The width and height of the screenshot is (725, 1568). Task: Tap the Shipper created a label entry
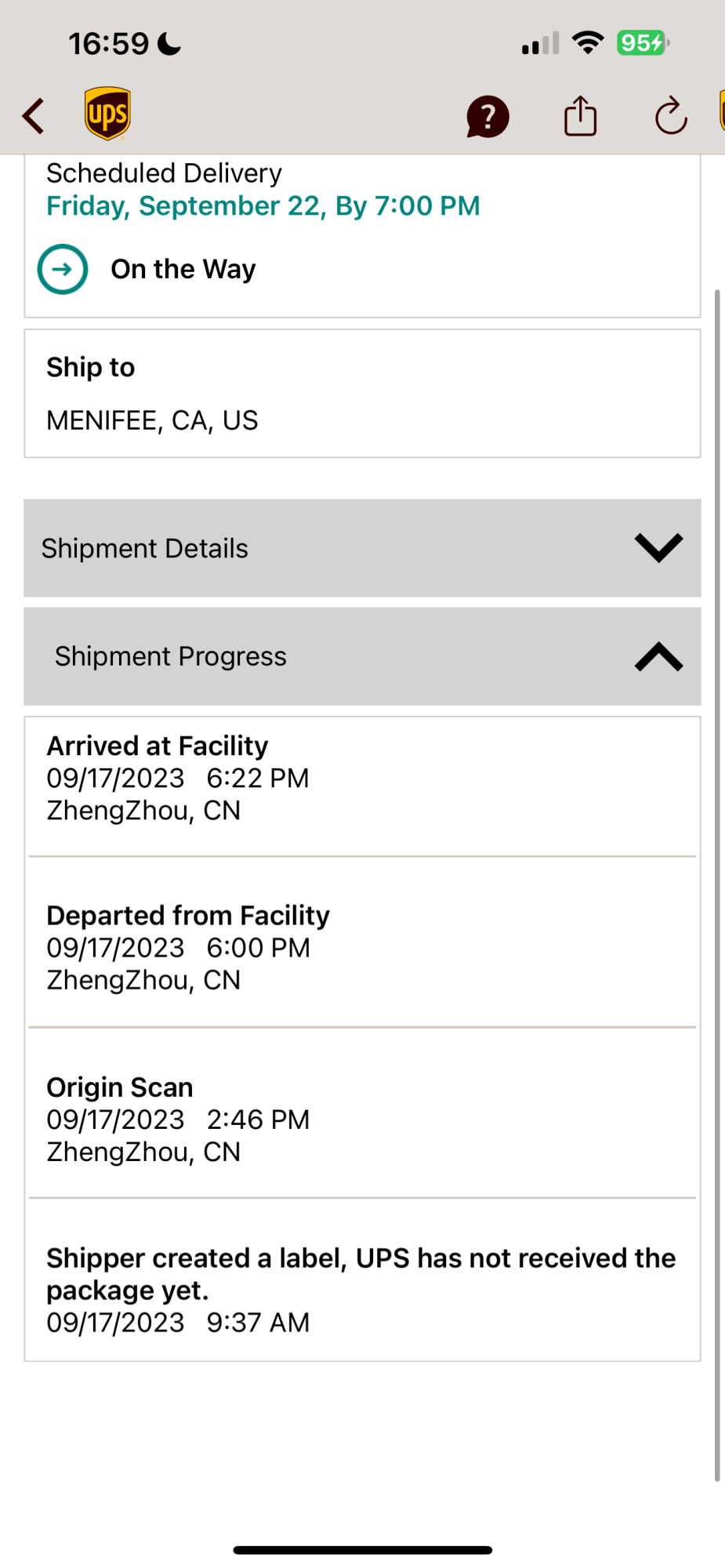[362, 1289]
